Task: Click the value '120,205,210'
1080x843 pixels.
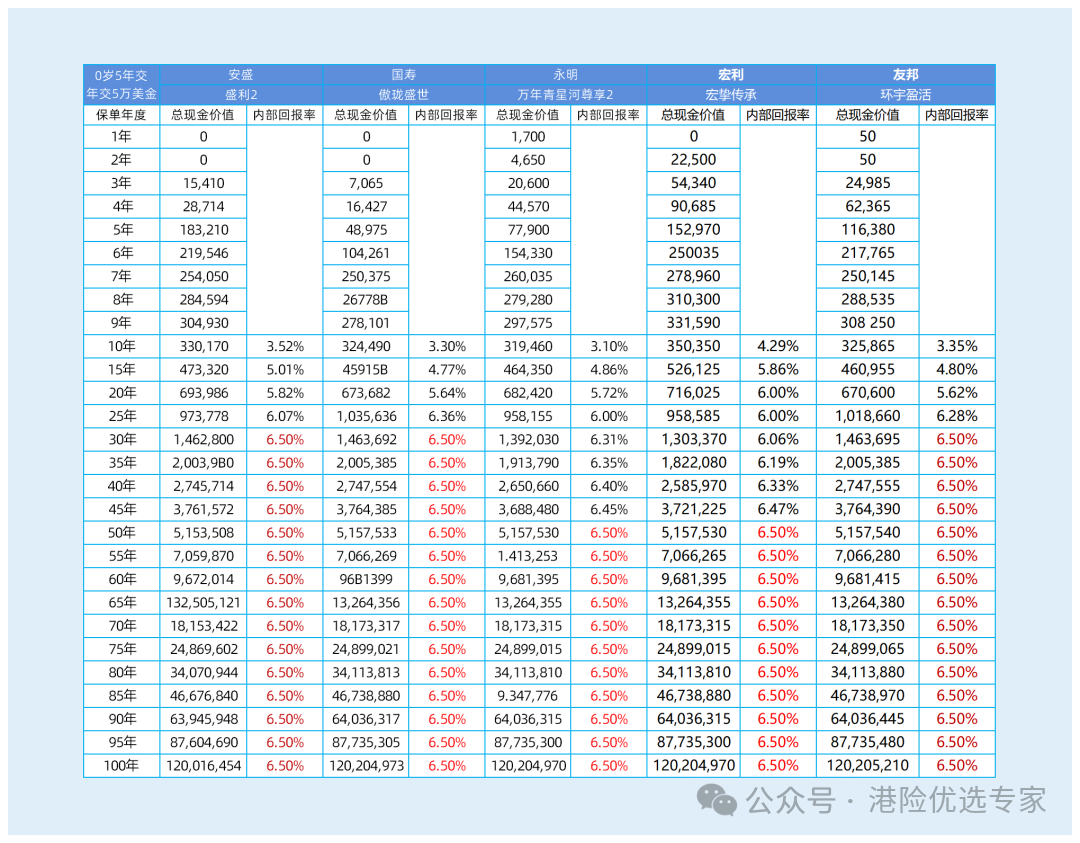Action: (868, 766)
